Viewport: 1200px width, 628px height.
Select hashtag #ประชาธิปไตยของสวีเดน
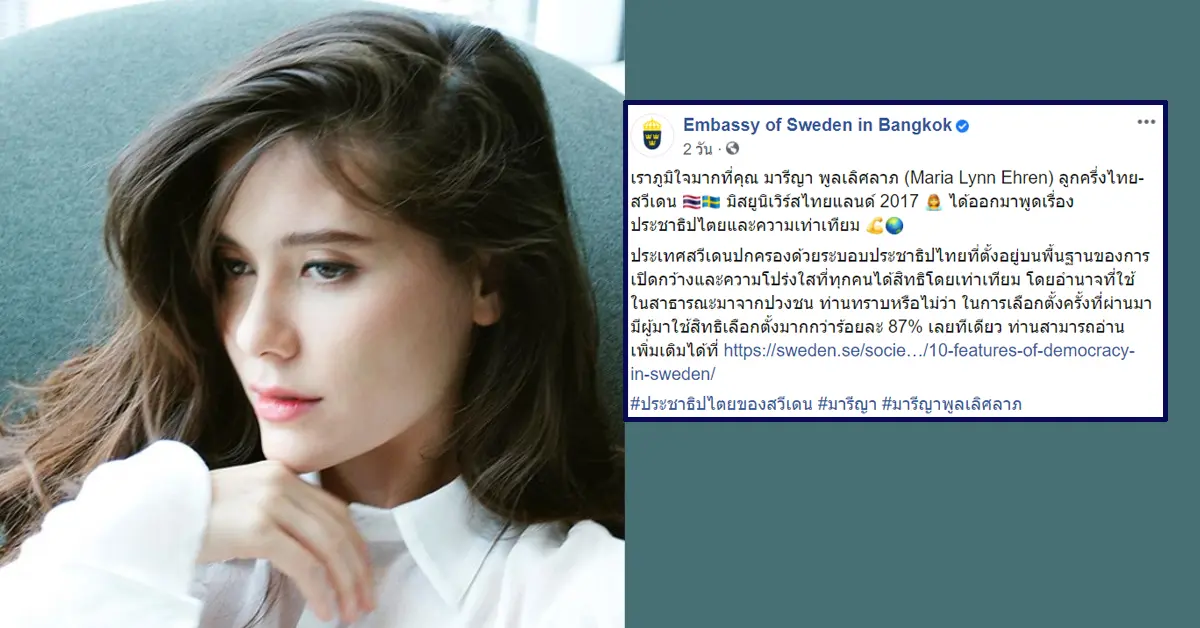coord(721,405)
